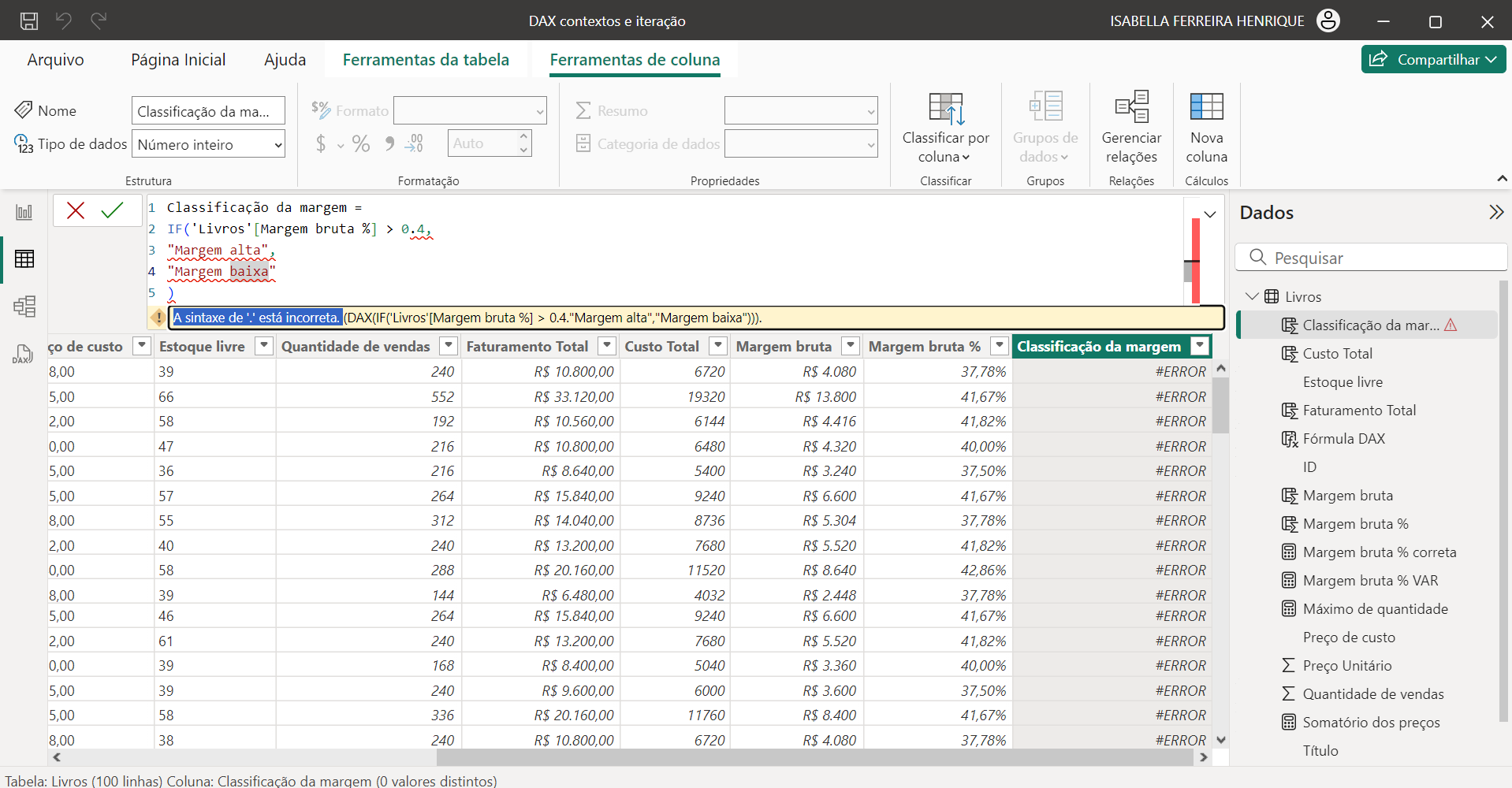The width and height of the screenshot is (1512, 788).
Task: Click the table's vertical scrollbar thumb
Action: point(1220,405)
